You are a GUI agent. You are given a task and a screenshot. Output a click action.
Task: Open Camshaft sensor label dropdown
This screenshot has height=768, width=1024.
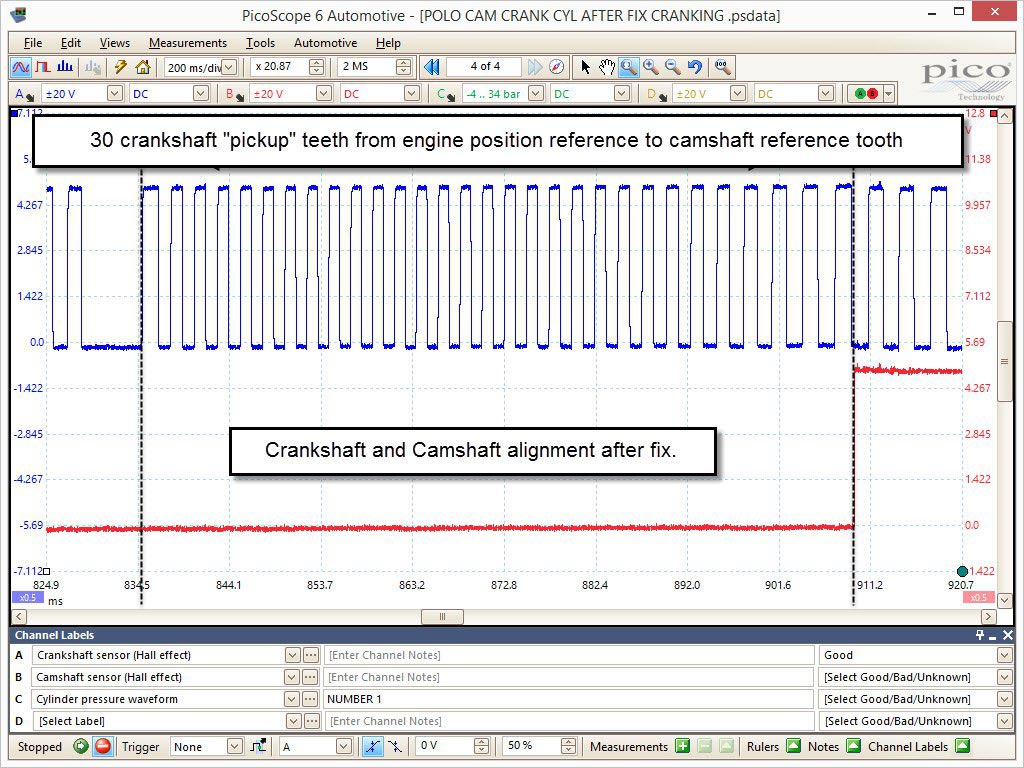293,677
